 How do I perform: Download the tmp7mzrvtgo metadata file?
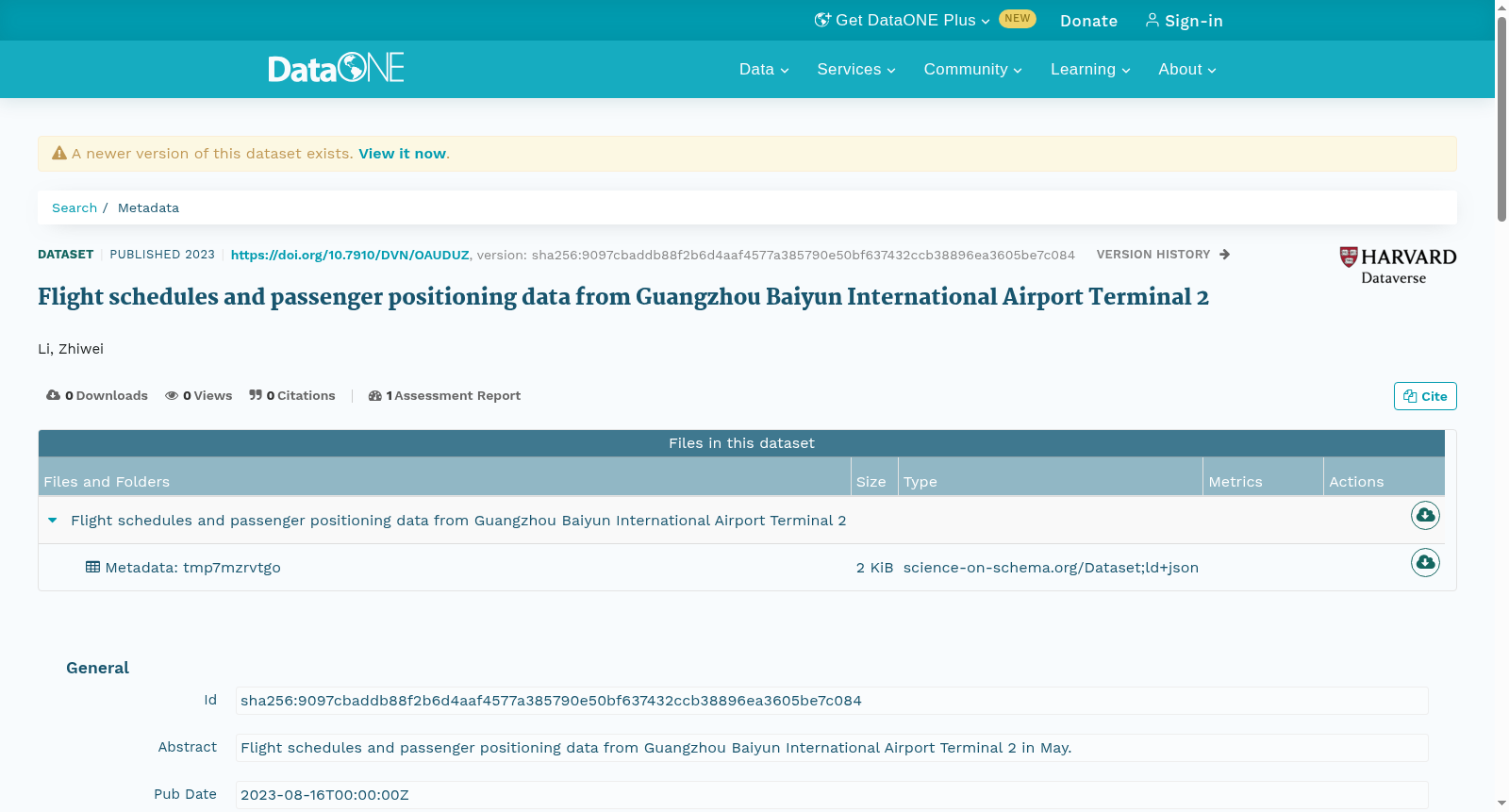coord(1425,562)
